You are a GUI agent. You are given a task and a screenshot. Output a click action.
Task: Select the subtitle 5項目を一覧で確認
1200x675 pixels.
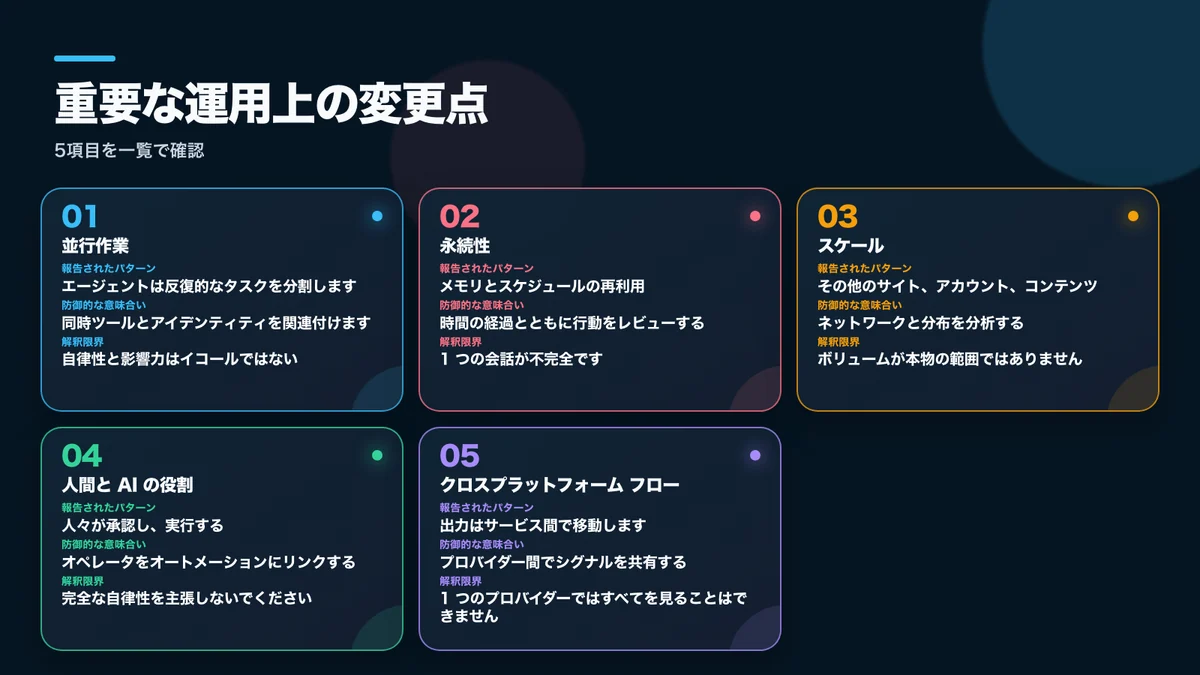coord(130,152)
